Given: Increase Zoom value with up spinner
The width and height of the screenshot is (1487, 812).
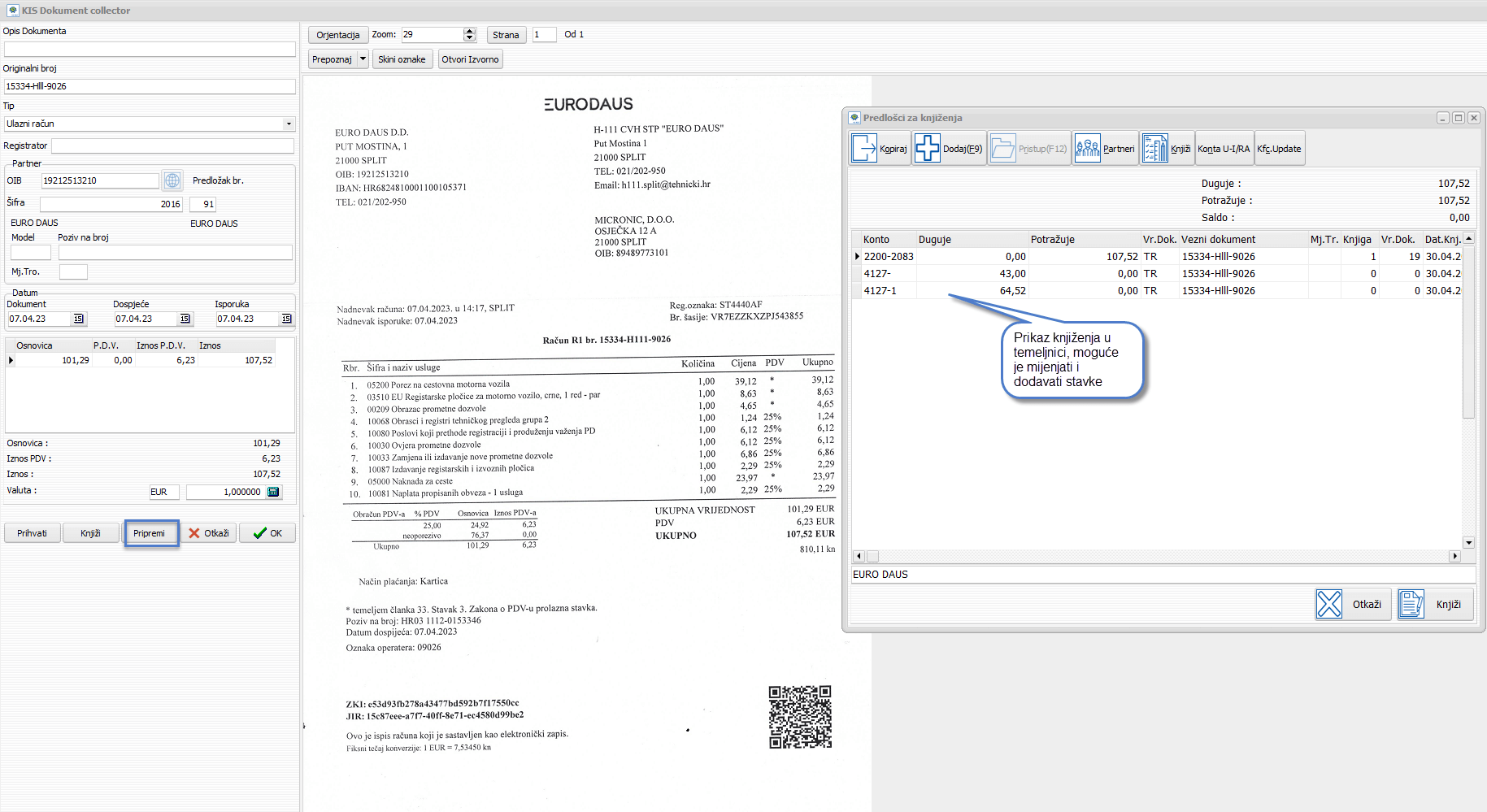Looking at the screenshot, I should pyautogui.click(x=469, y=31).
